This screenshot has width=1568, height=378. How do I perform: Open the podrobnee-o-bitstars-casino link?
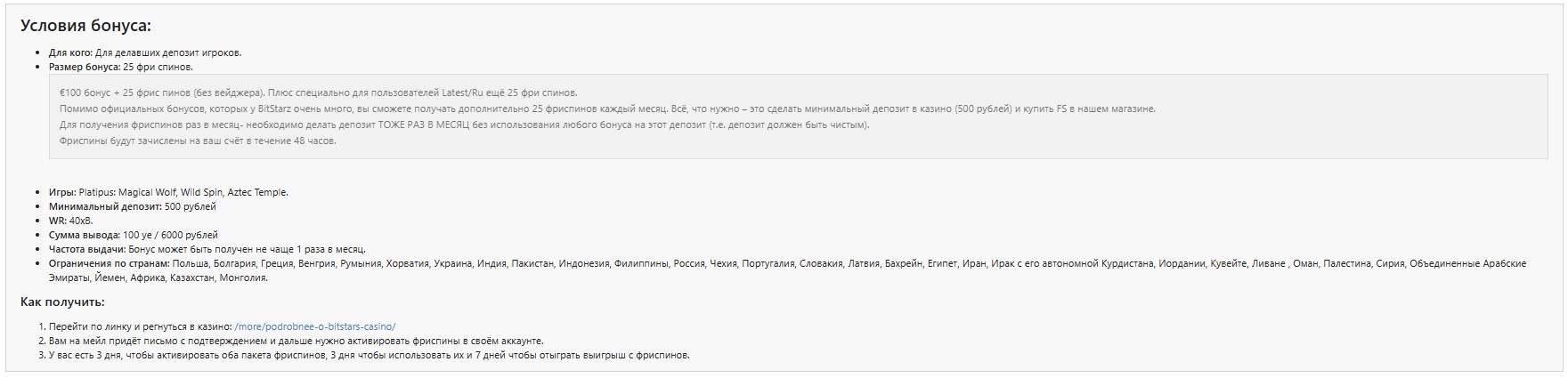click(x=314, y=326)
